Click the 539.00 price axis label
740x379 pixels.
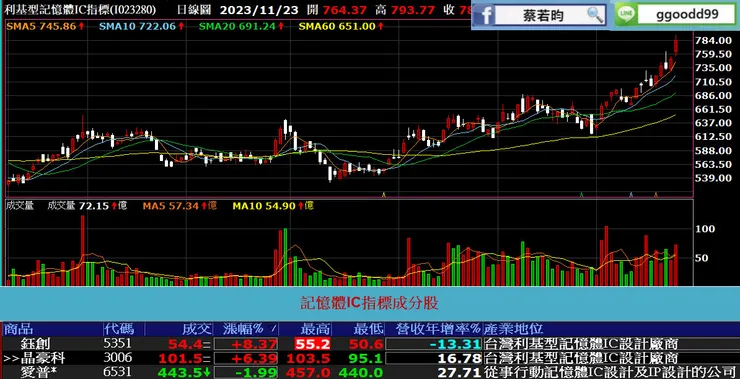pos(713,178)
